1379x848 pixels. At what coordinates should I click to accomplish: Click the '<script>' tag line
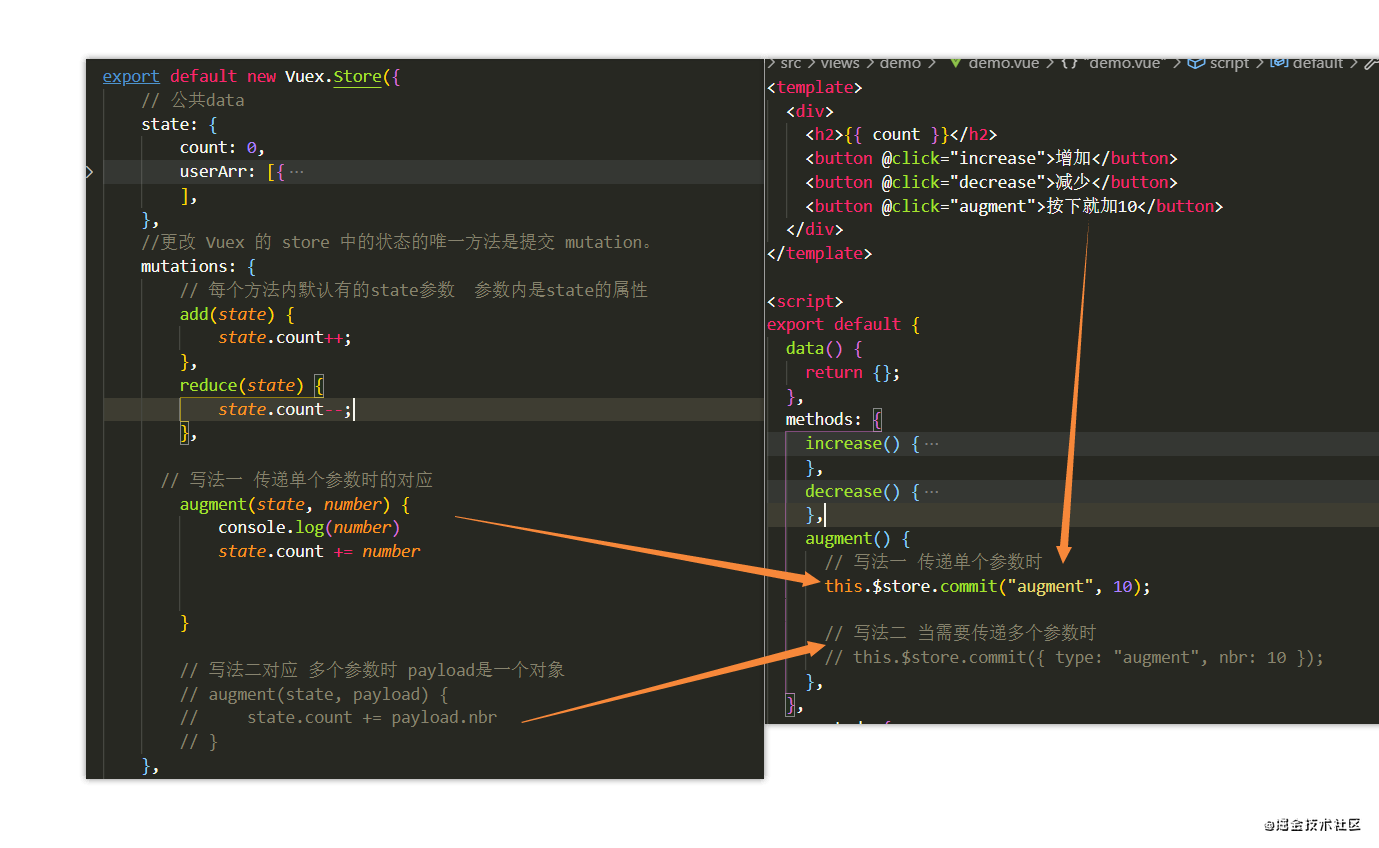point(805,301)
